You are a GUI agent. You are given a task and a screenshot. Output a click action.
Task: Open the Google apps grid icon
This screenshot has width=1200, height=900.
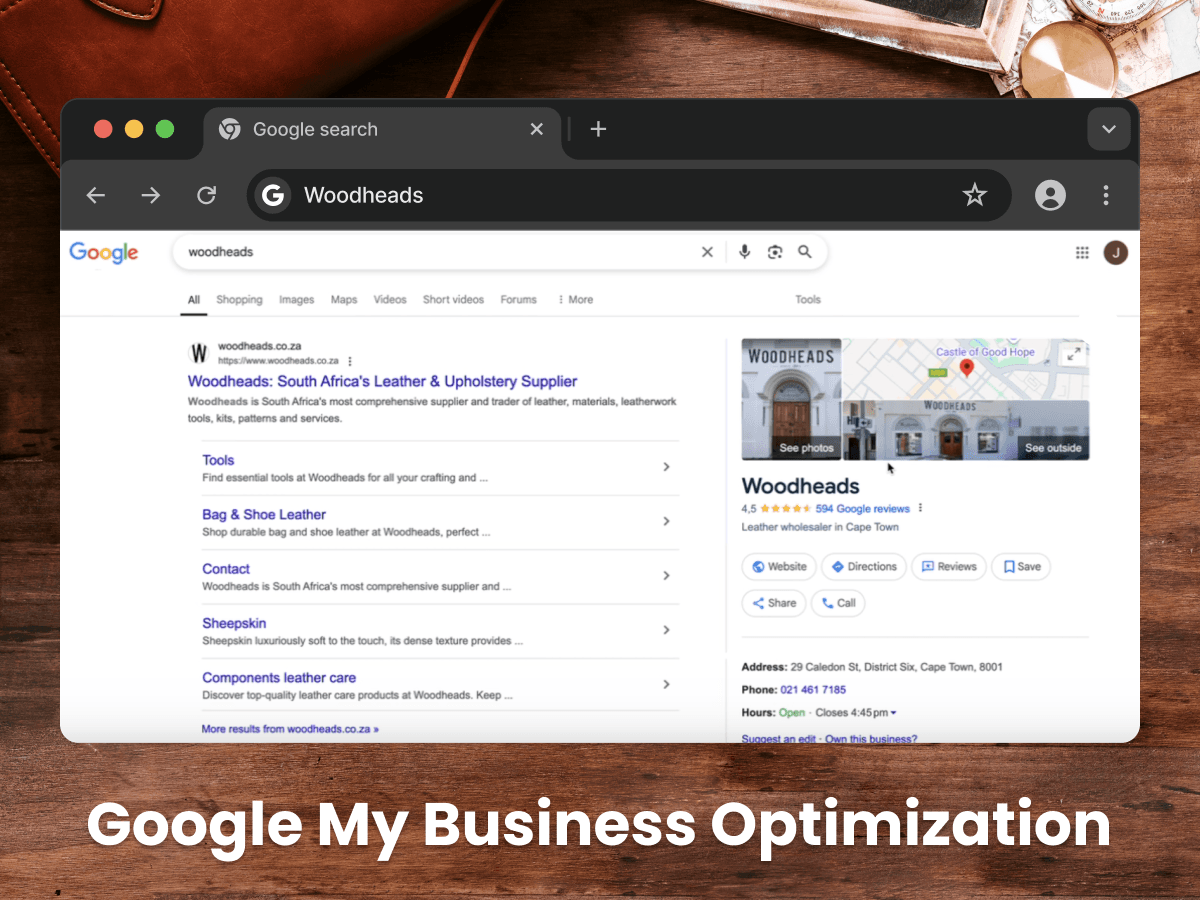point(1082,253)
